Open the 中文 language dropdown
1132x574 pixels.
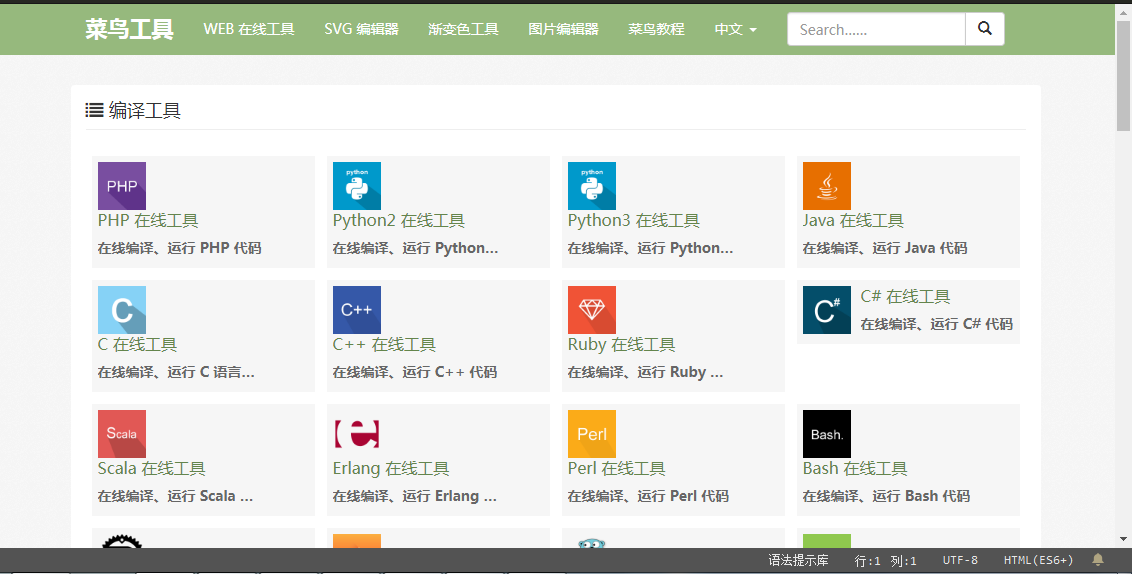[x=736, y=30]
